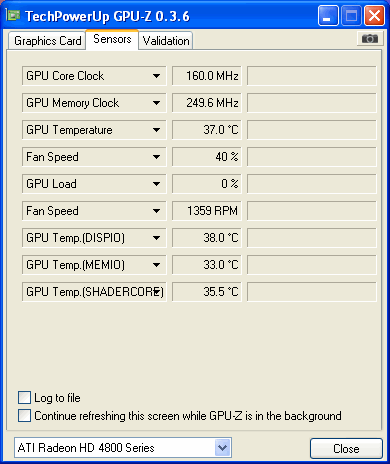Expand the GPU Load dropdown arrow
The width and height of the screenshot is (390, 464).
[156, 184]
